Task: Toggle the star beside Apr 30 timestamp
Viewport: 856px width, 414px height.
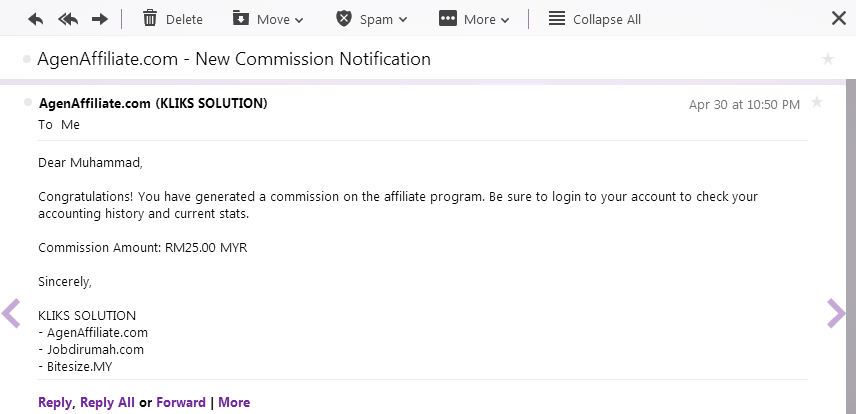Action: [817, 102]
